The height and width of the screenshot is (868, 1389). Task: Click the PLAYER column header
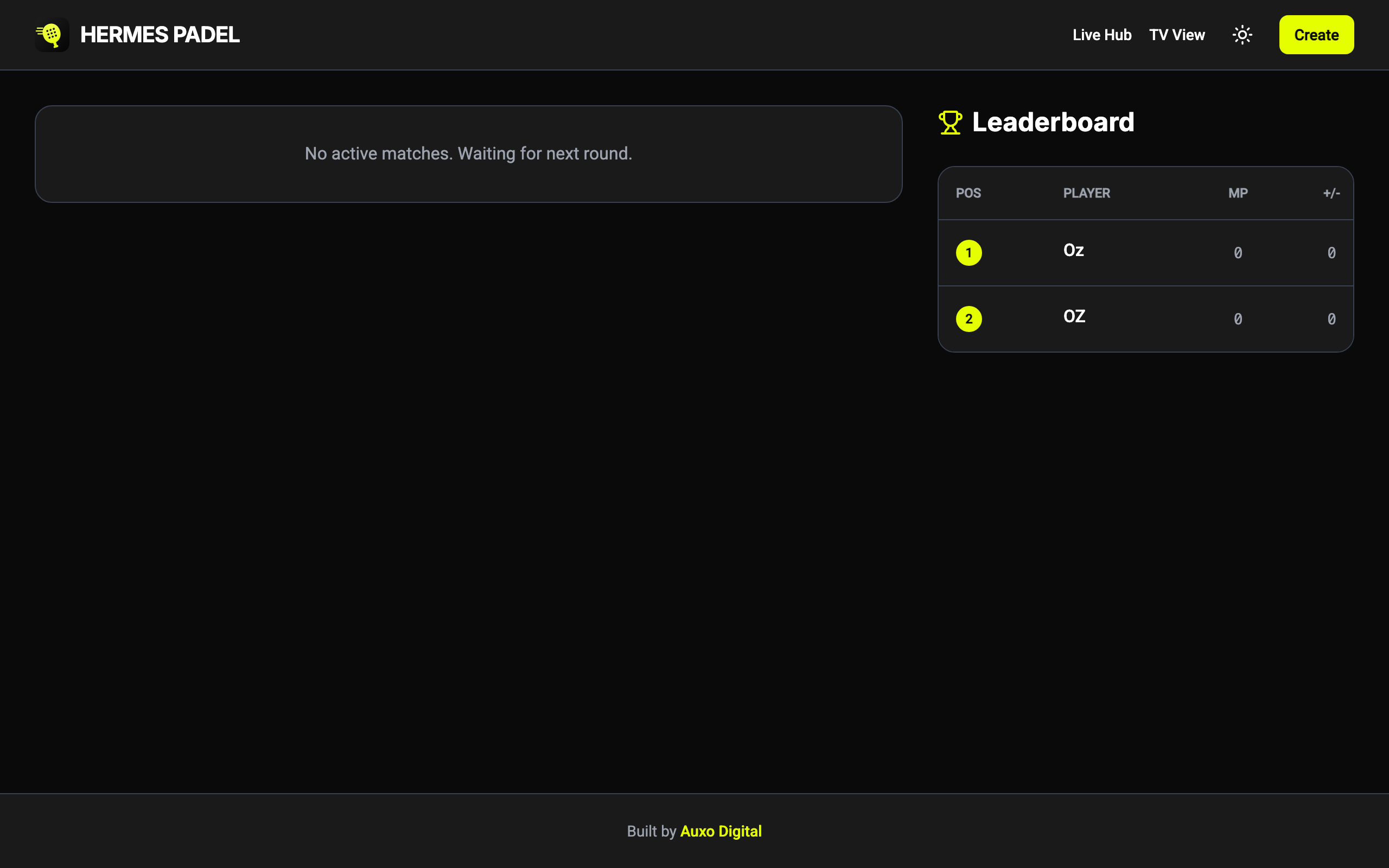1087,193
